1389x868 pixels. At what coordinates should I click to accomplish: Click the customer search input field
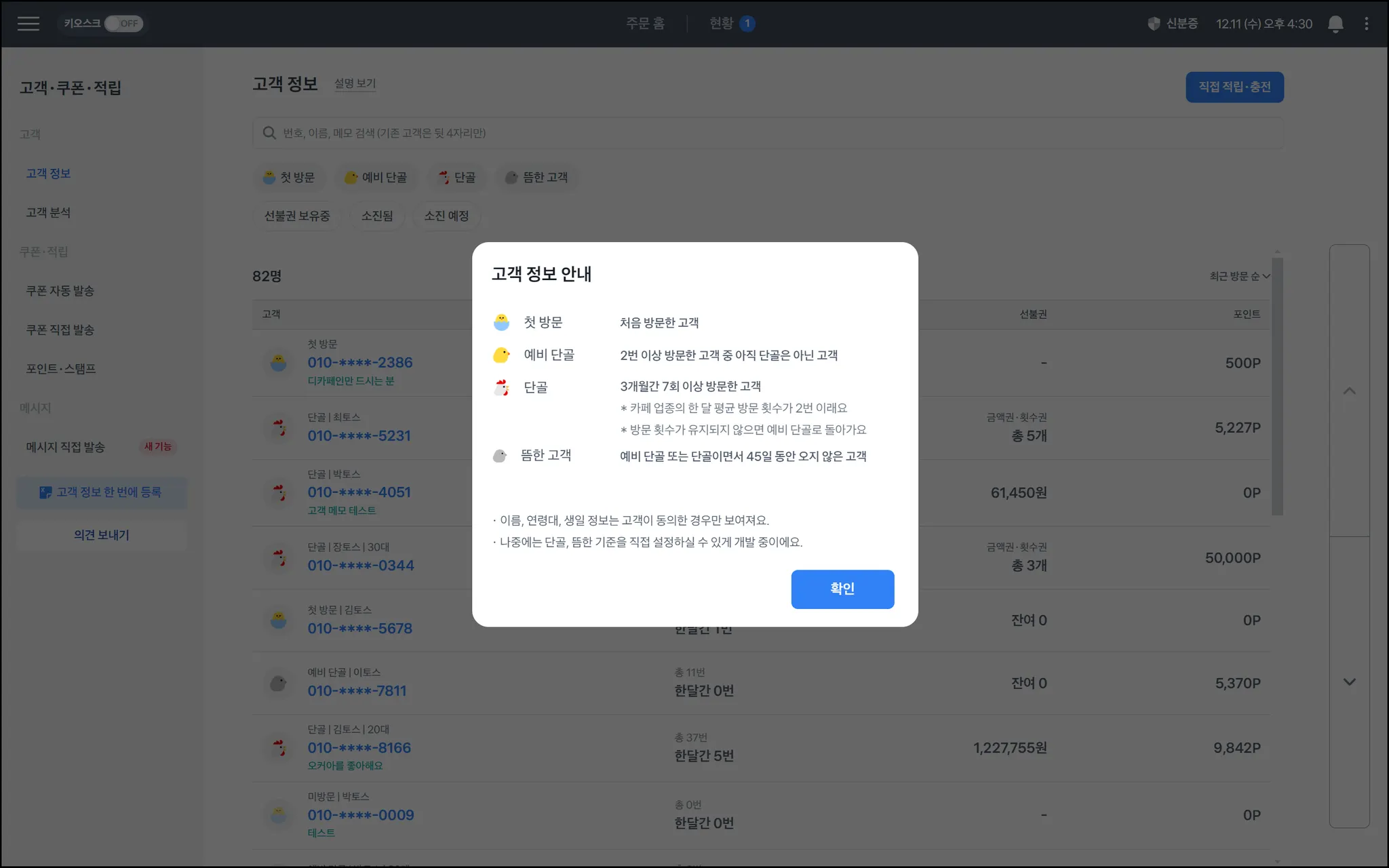click(x=766, y=133)
